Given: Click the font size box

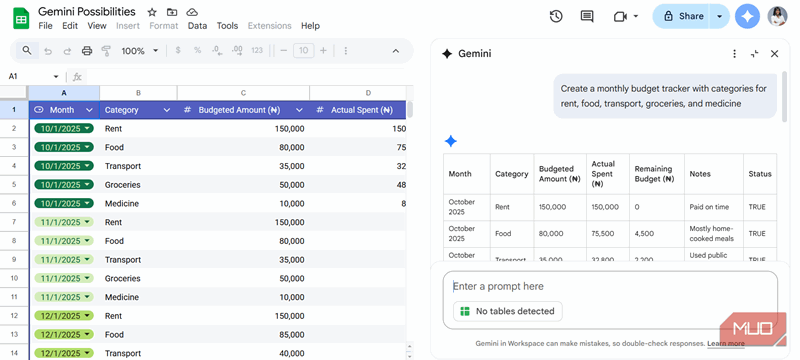Looking at the screenshot, I should (x=304, y=50).
